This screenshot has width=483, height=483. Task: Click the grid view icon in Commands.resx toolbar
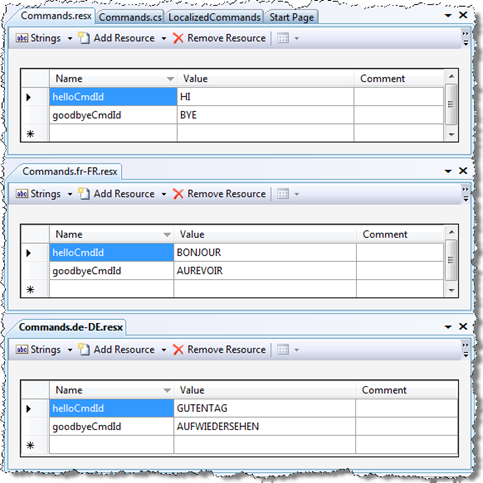(283, 38)
